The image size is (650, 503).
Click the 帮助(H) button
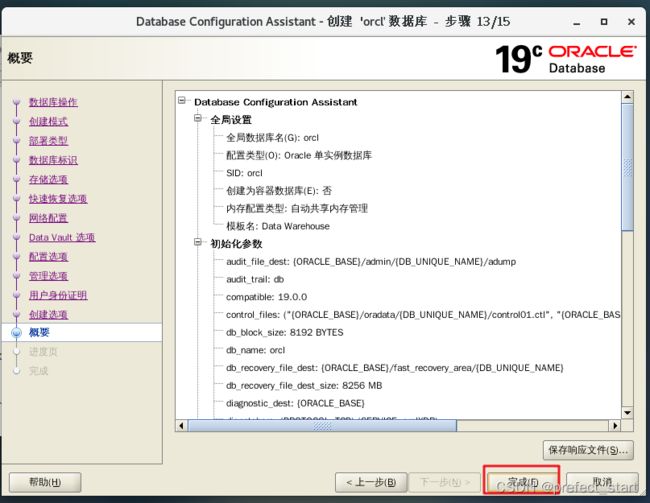[45, 482]
